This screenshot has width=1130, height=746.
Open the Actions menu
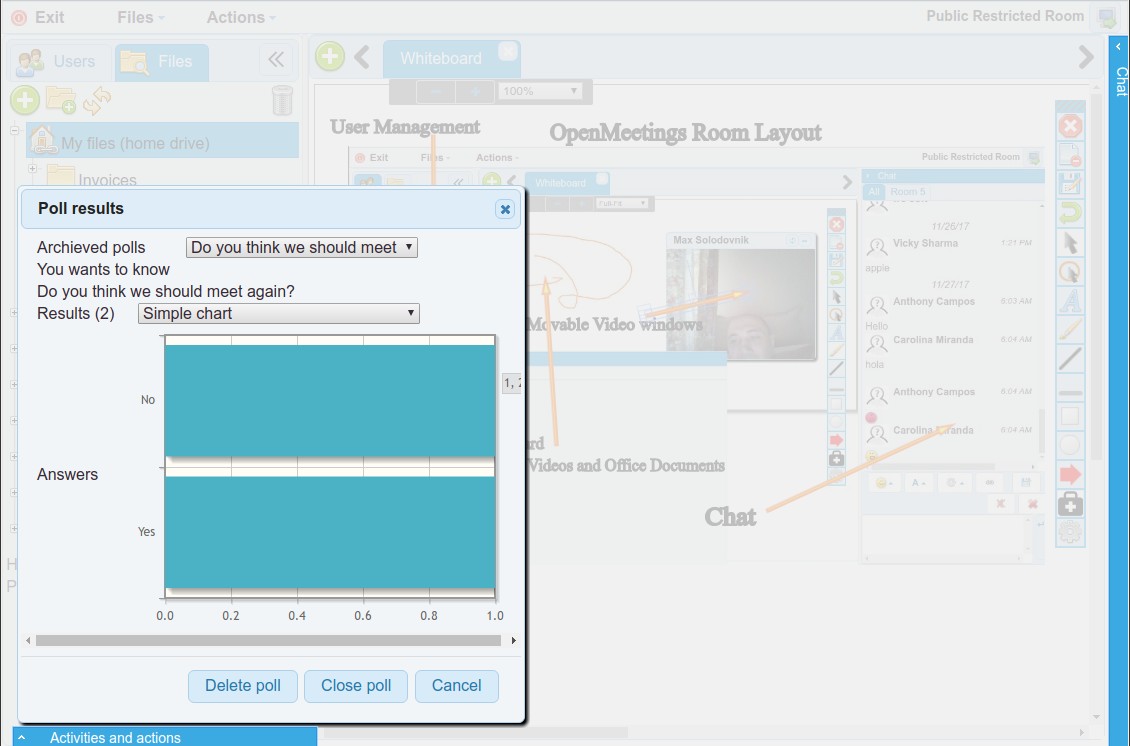pos(240,17)
